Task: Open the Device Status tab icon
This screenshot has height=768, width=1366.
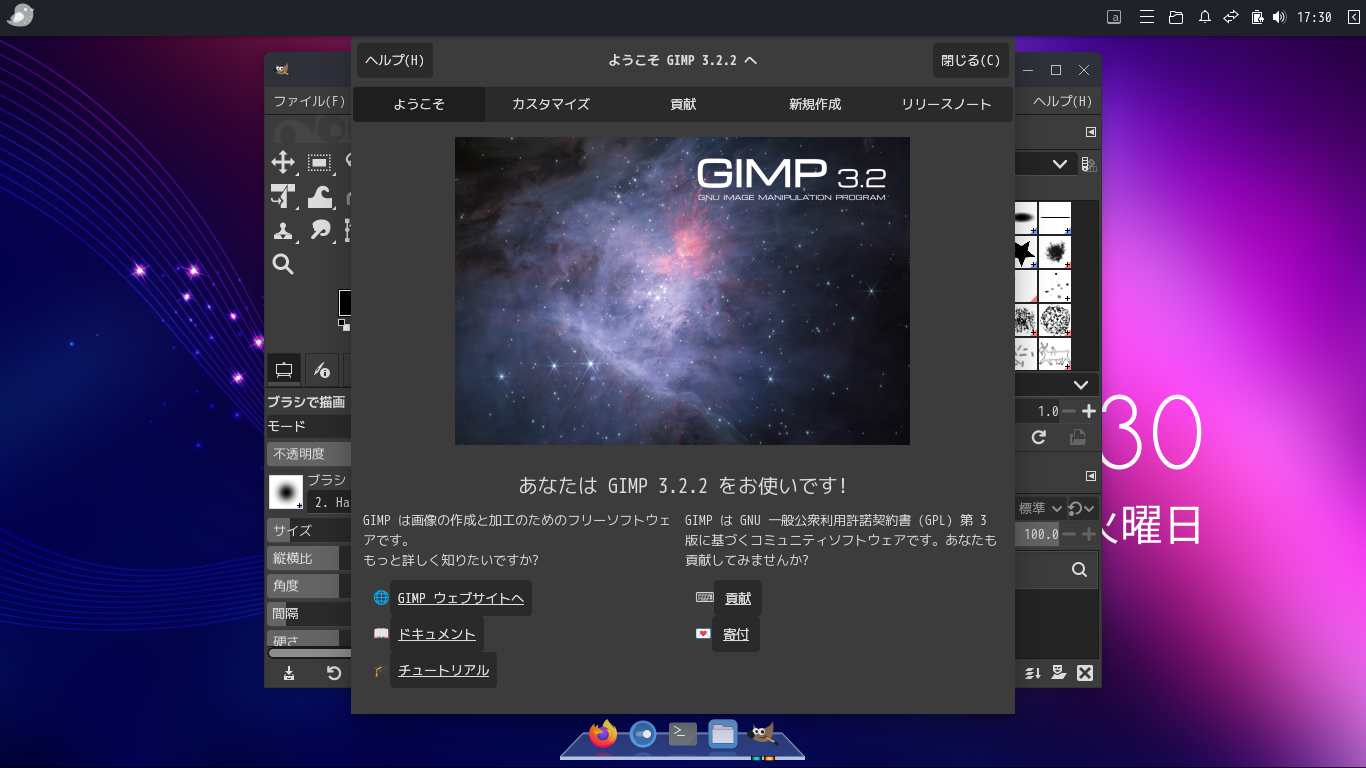Action: (x=322, y=370)
